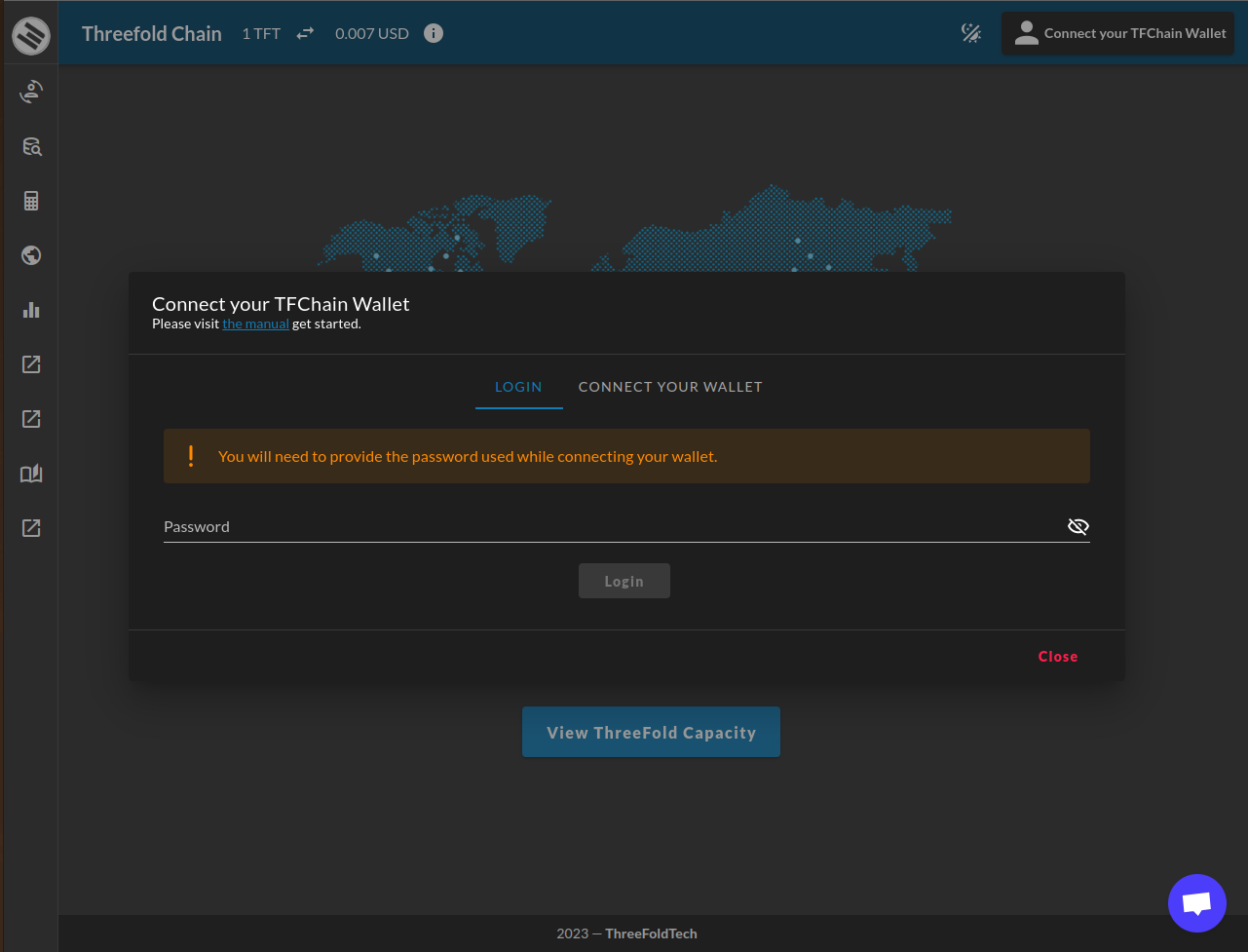1248x952 pixels.
Task: Open the account sync icon in sidebar
Action: [x=31, y=93]
